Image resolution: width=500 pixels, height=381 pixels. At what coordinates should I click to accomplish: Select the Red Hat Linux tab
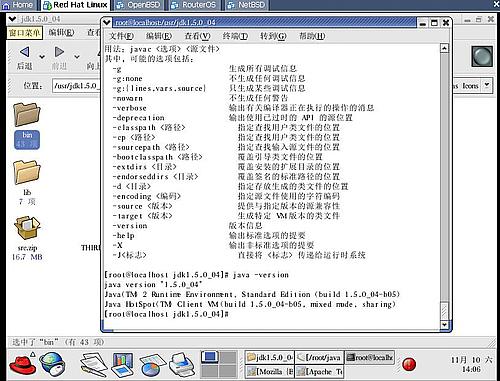(75, 5)
